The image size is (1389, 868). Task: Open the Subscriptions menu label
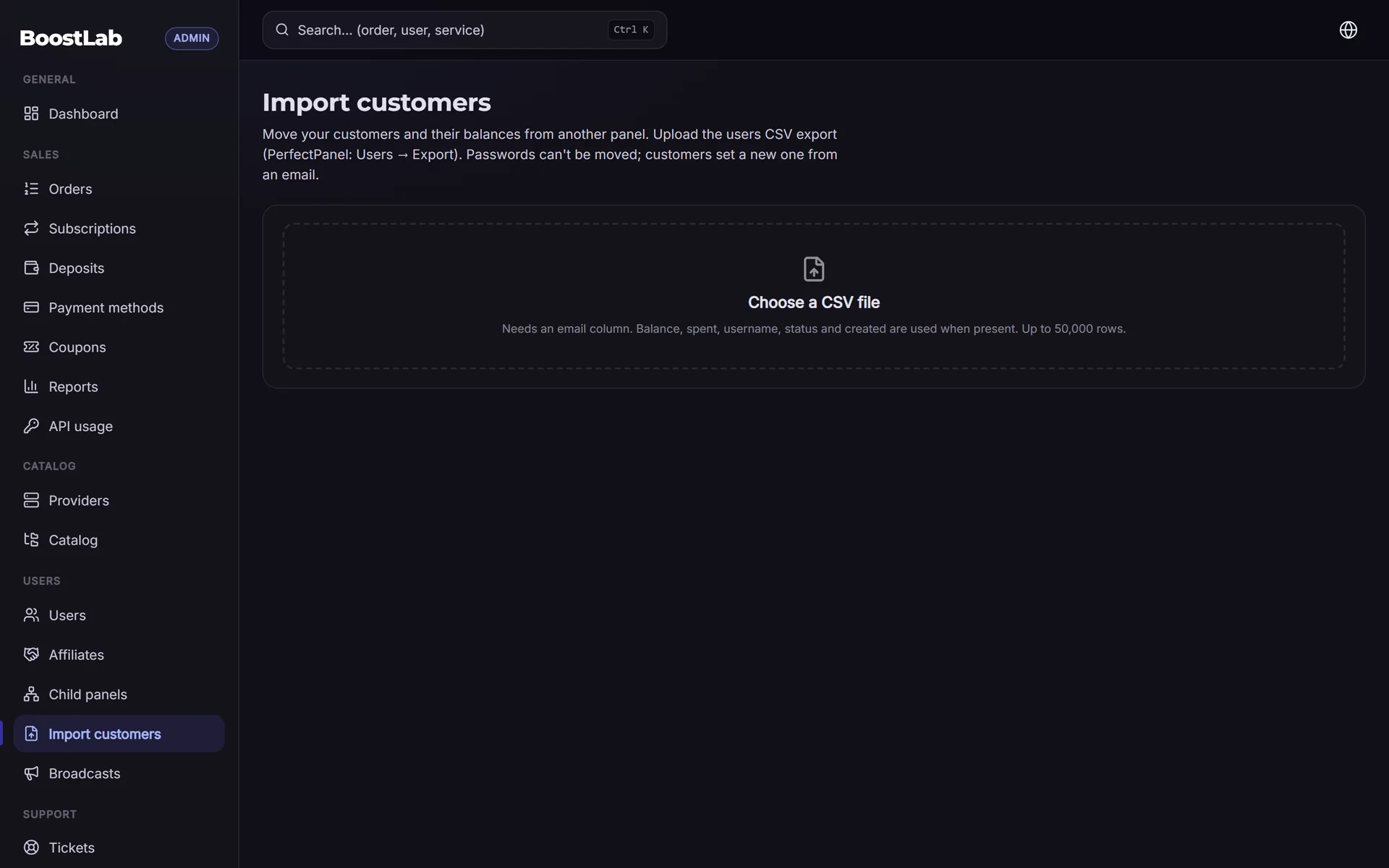click(x=92, y=229)
